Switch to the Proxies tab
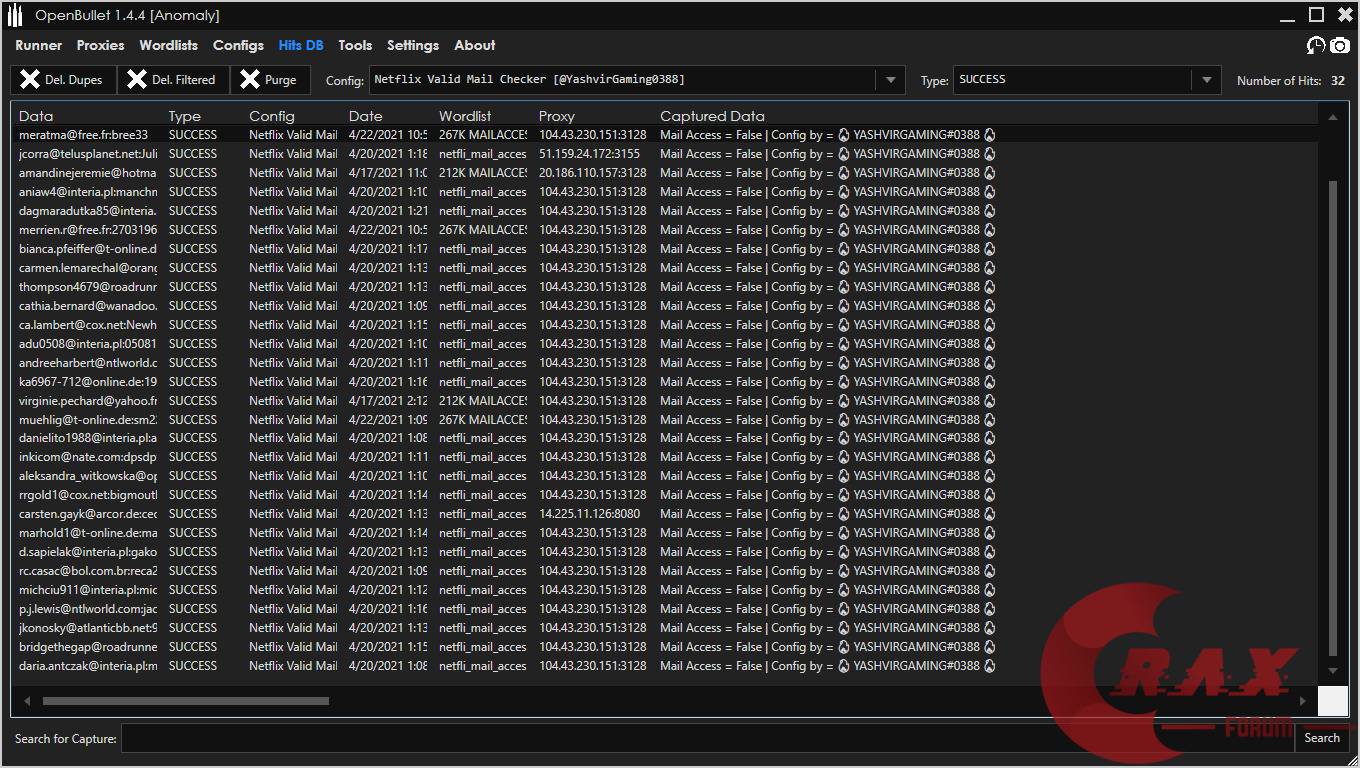This screenshot has width=1360, height=768. 100,45
